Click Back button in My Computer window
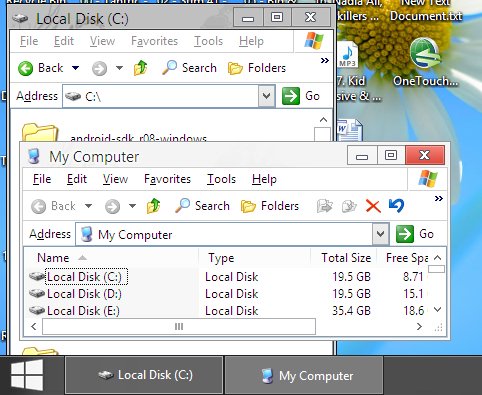 [53, 206]
